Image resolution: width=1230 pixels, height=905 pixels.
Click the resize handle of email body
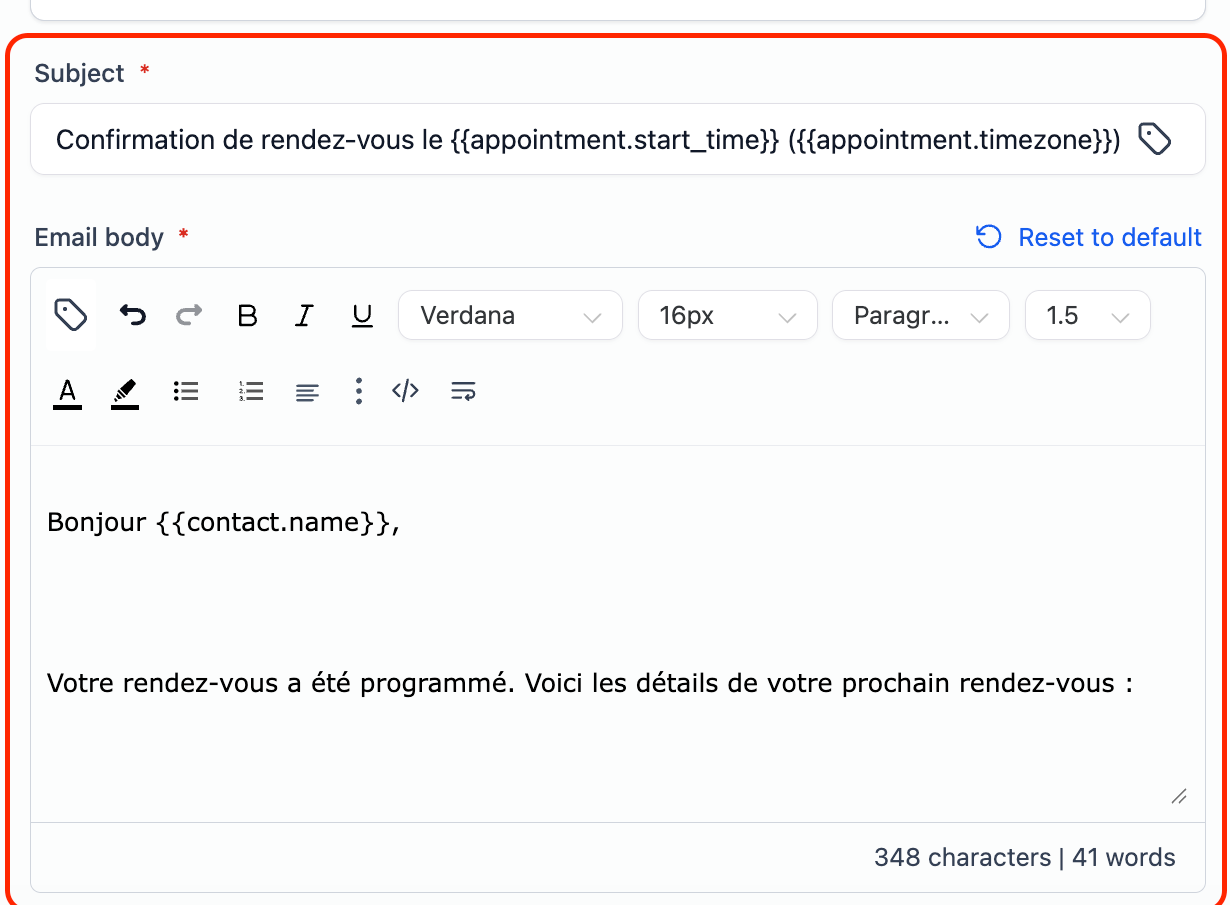click(x=1179, y=796)
